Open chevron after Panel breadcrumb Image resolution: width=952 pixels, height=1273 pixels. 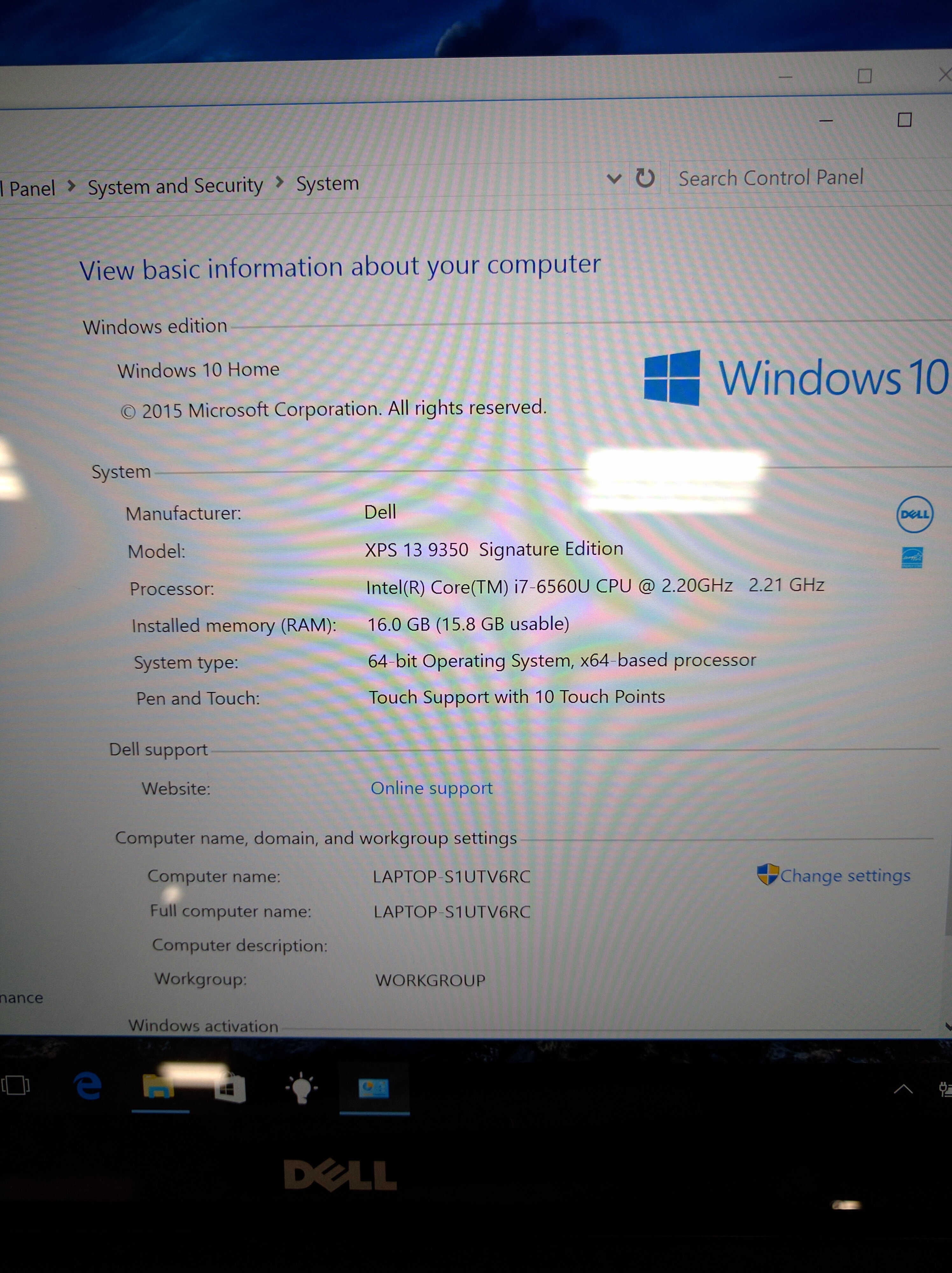pyautogui.click(x=71, y=186)
